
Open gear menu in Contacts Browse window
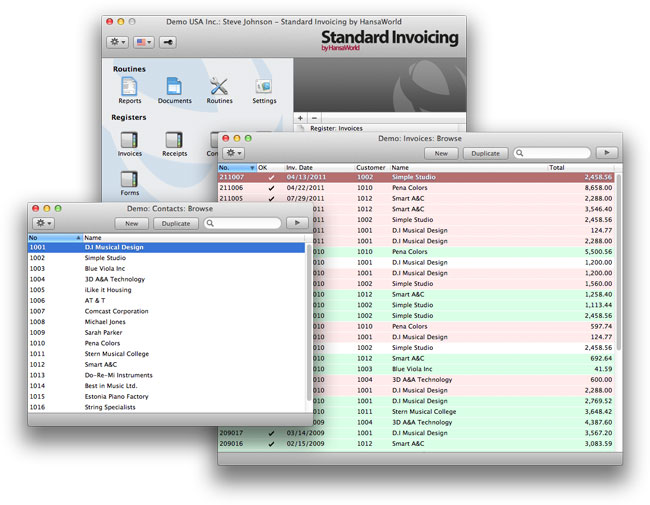point(43,223)
